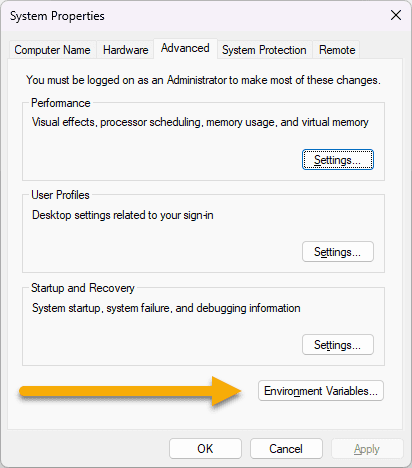Switch to the Computer Name tab
This screenshot has height=468, width=412.
tap(53, 50)
